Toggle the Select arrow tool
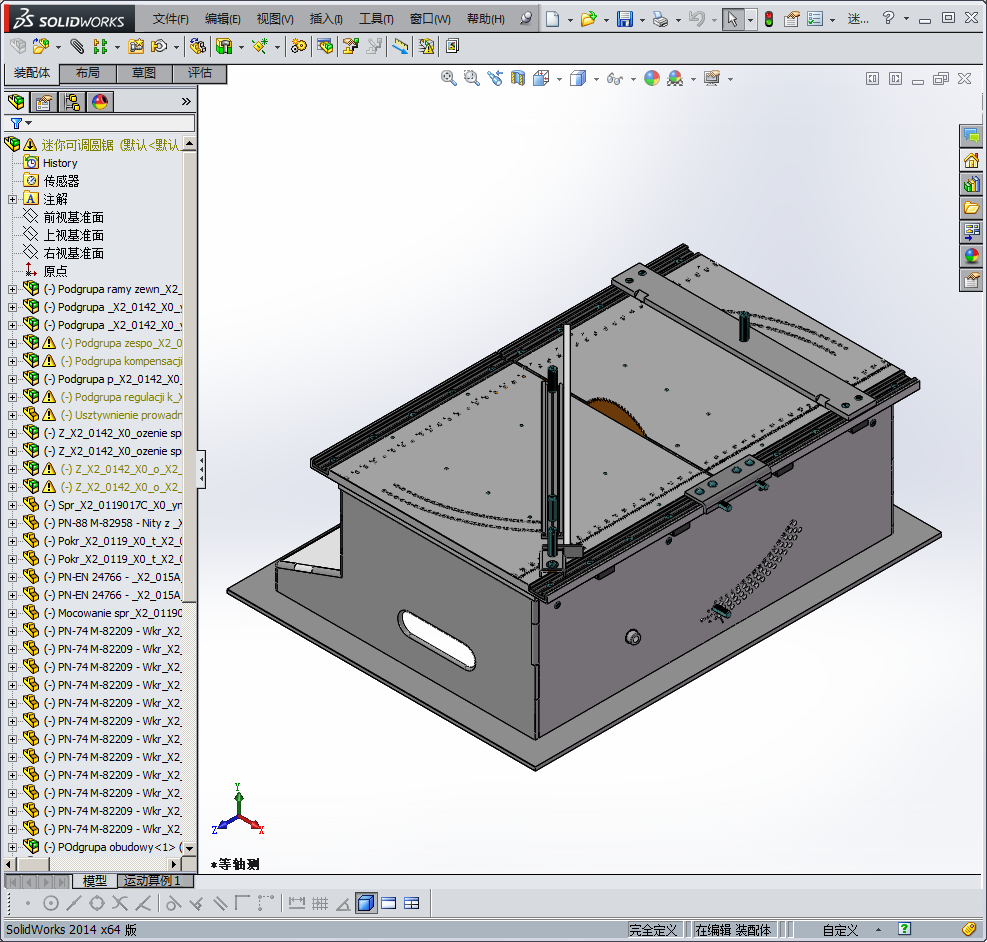Viewport: 987px width, 942px height. pos(733,19)
